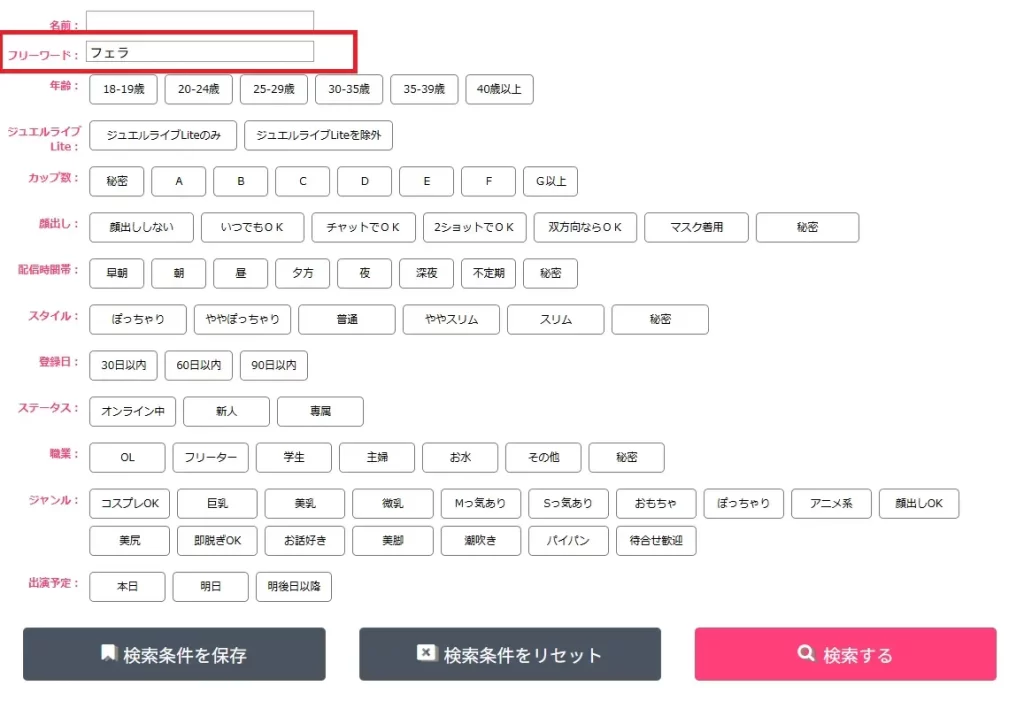
Task: Click the magnifier icon on the pink search button
Action: 806,653
